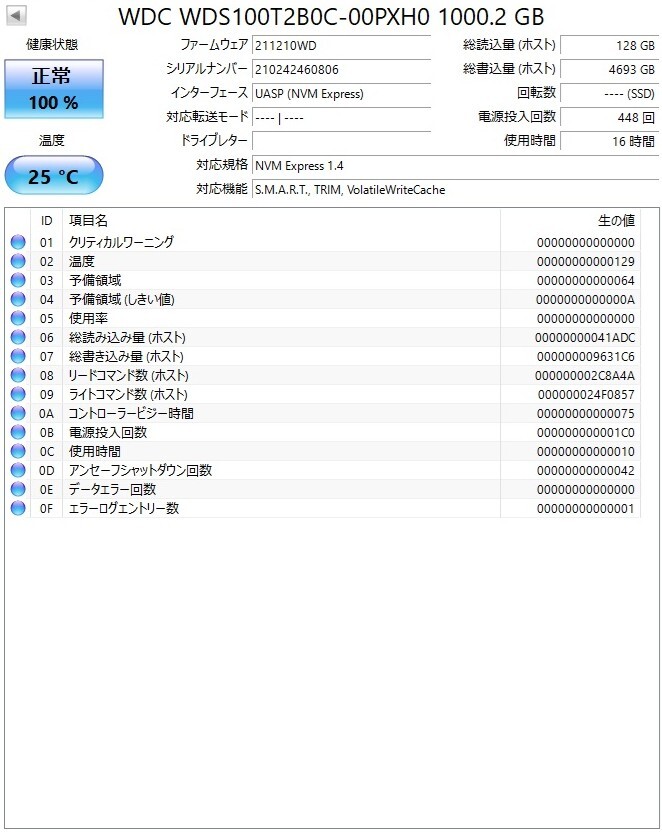This screenshot has height=832, width=662.
Task: Click the ID column header
Action: click(x=47, y=221)
